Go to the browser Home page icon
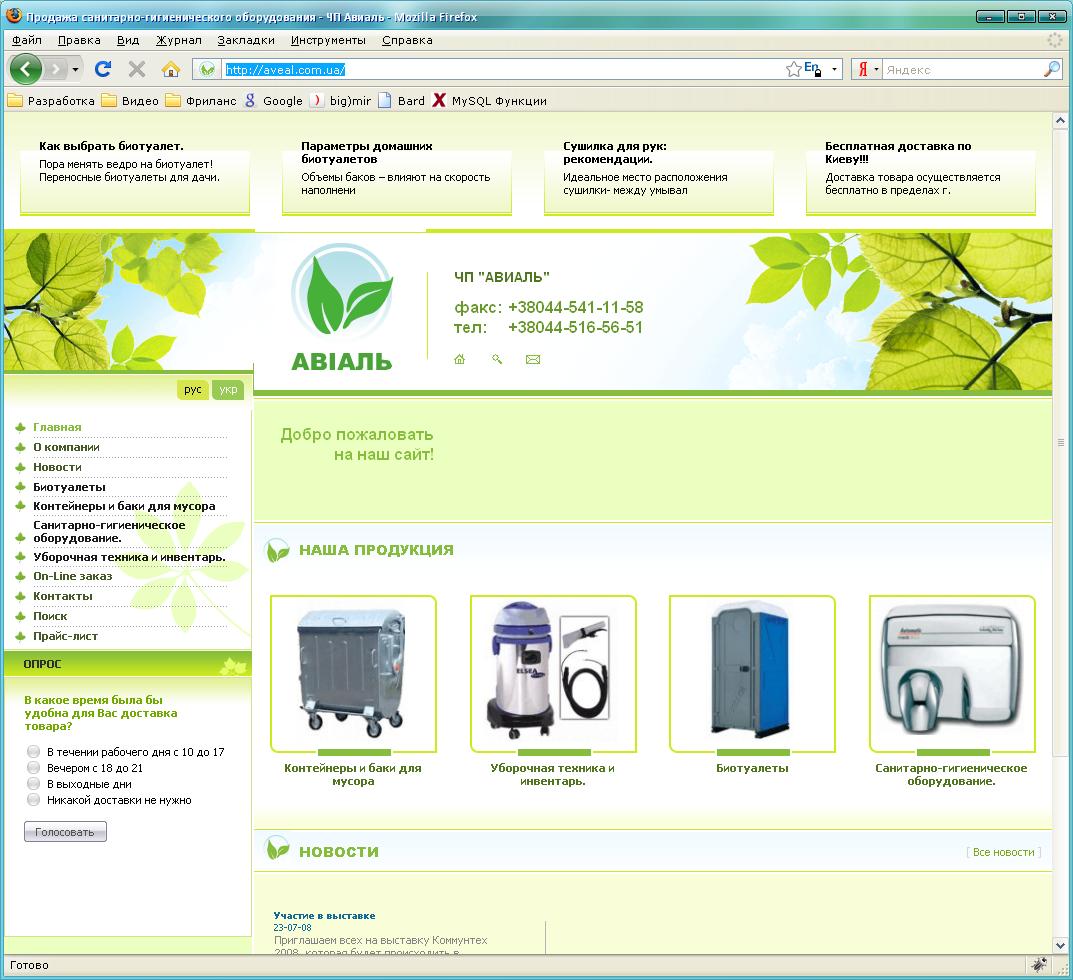The image size is (1073, 980). (171, 69)
